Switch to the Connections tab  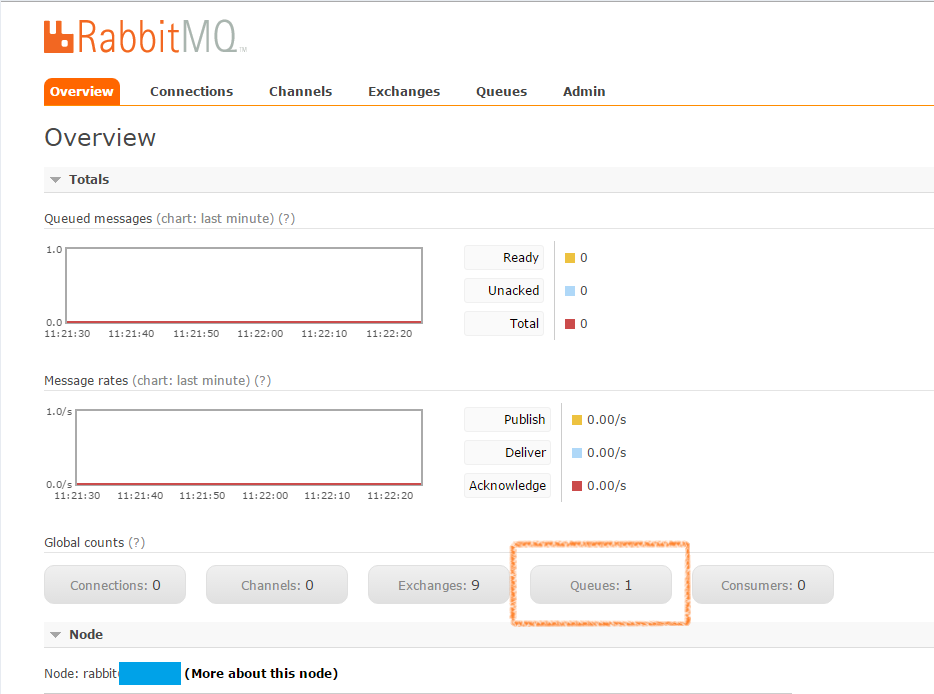(191, 92)
